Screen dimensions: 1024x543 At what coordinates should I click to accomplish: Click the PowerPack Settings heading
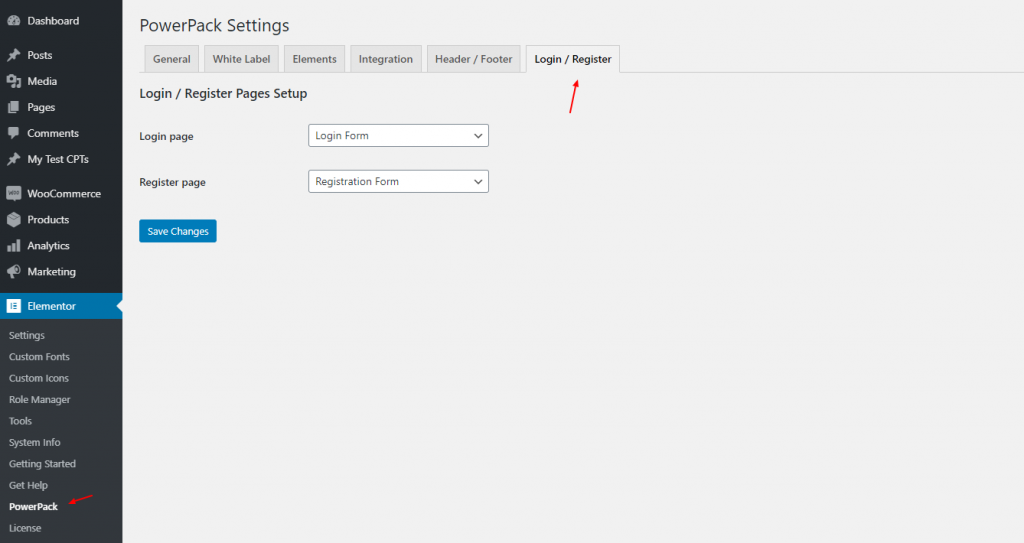(214, 25)
